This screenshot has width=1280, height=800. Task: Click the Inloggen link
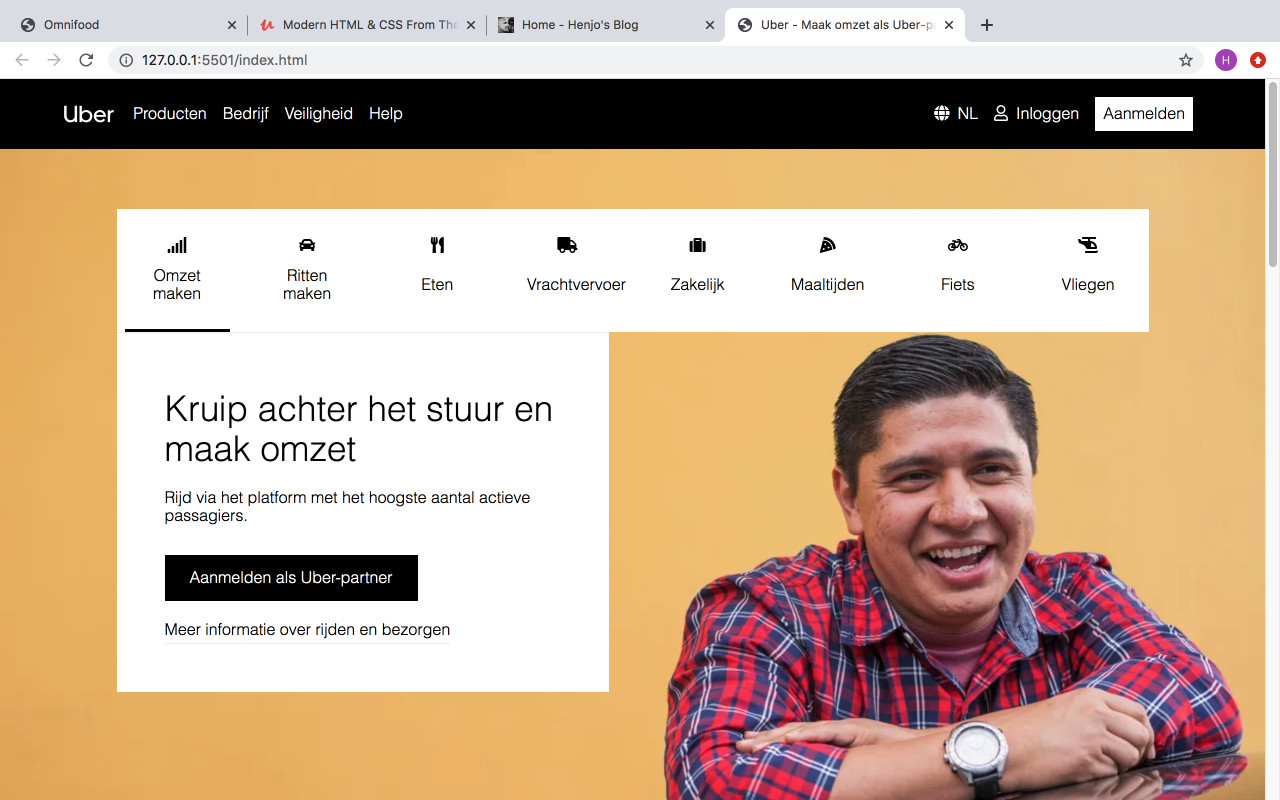click(1047, 114)
